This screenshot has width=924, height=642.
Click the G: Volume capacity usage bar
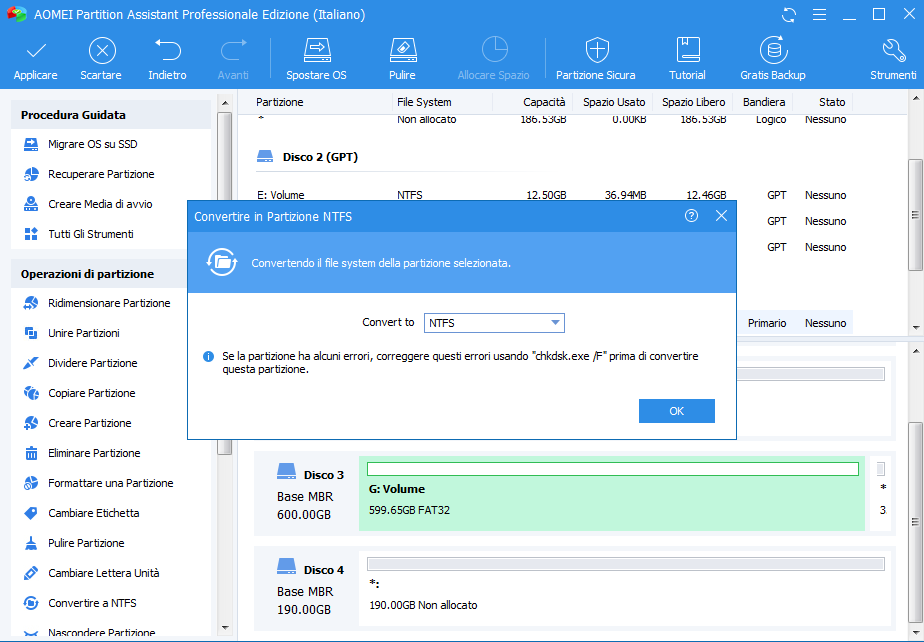612,469
